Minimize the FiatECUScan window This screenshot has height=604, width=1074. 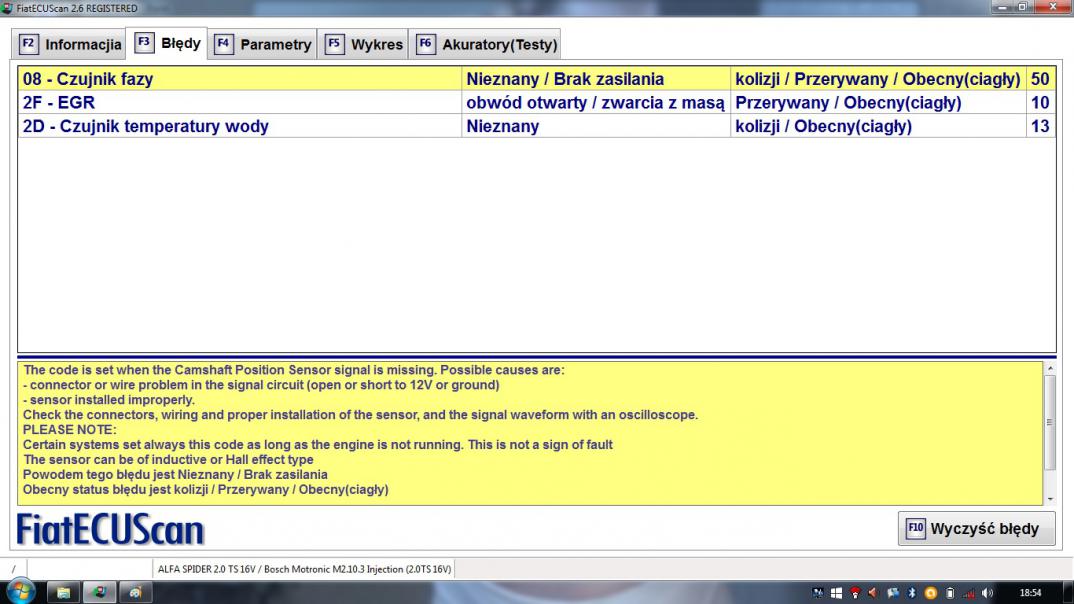point(1002,7)
